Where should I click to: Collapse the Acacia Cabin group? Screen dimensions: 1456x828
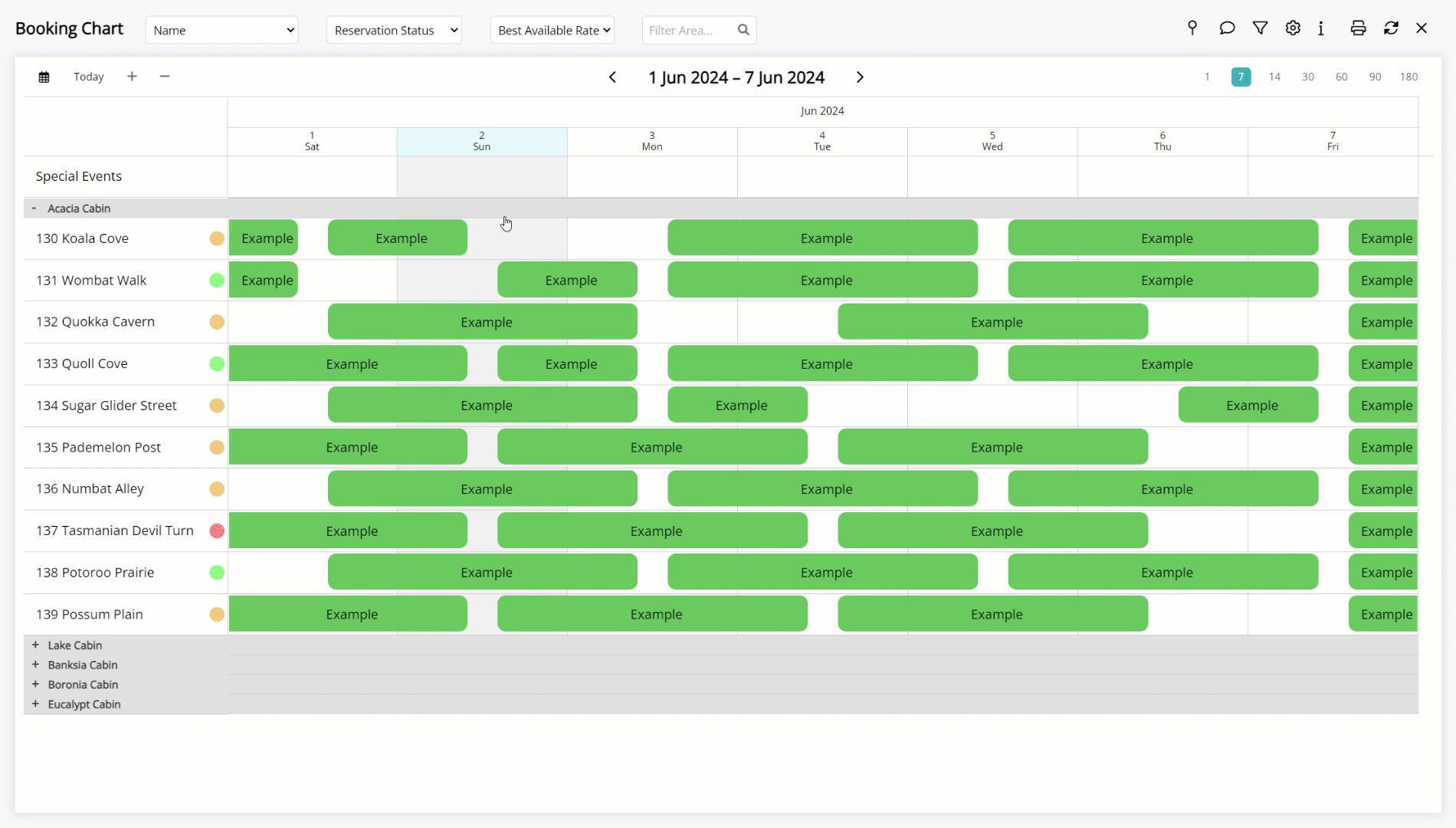(34, 209)
